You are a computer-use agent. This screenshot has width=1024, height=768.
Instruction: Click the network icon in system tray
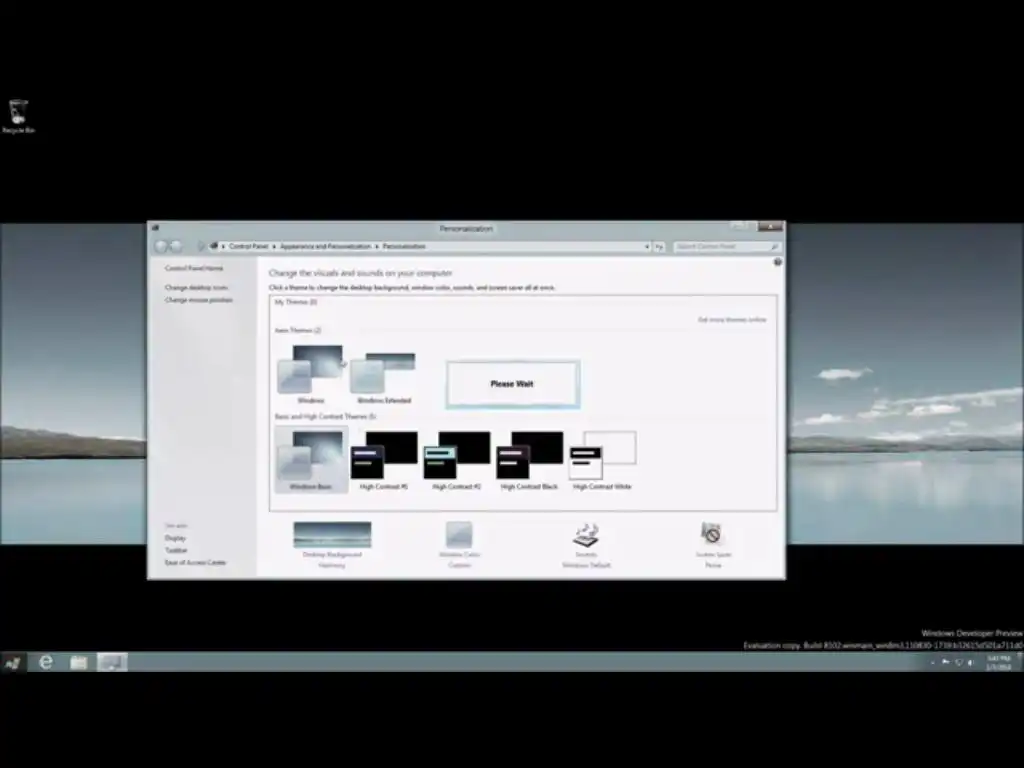coord(959,662)
